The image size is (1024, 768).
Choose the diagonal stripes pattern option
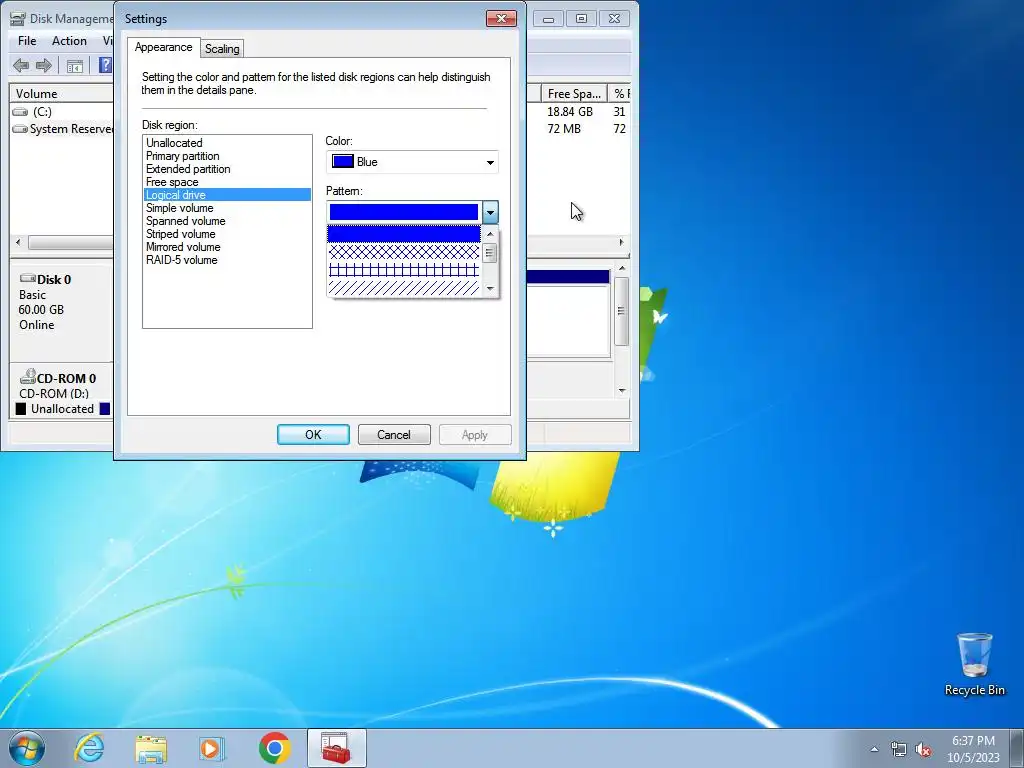(x=404, y=287)
